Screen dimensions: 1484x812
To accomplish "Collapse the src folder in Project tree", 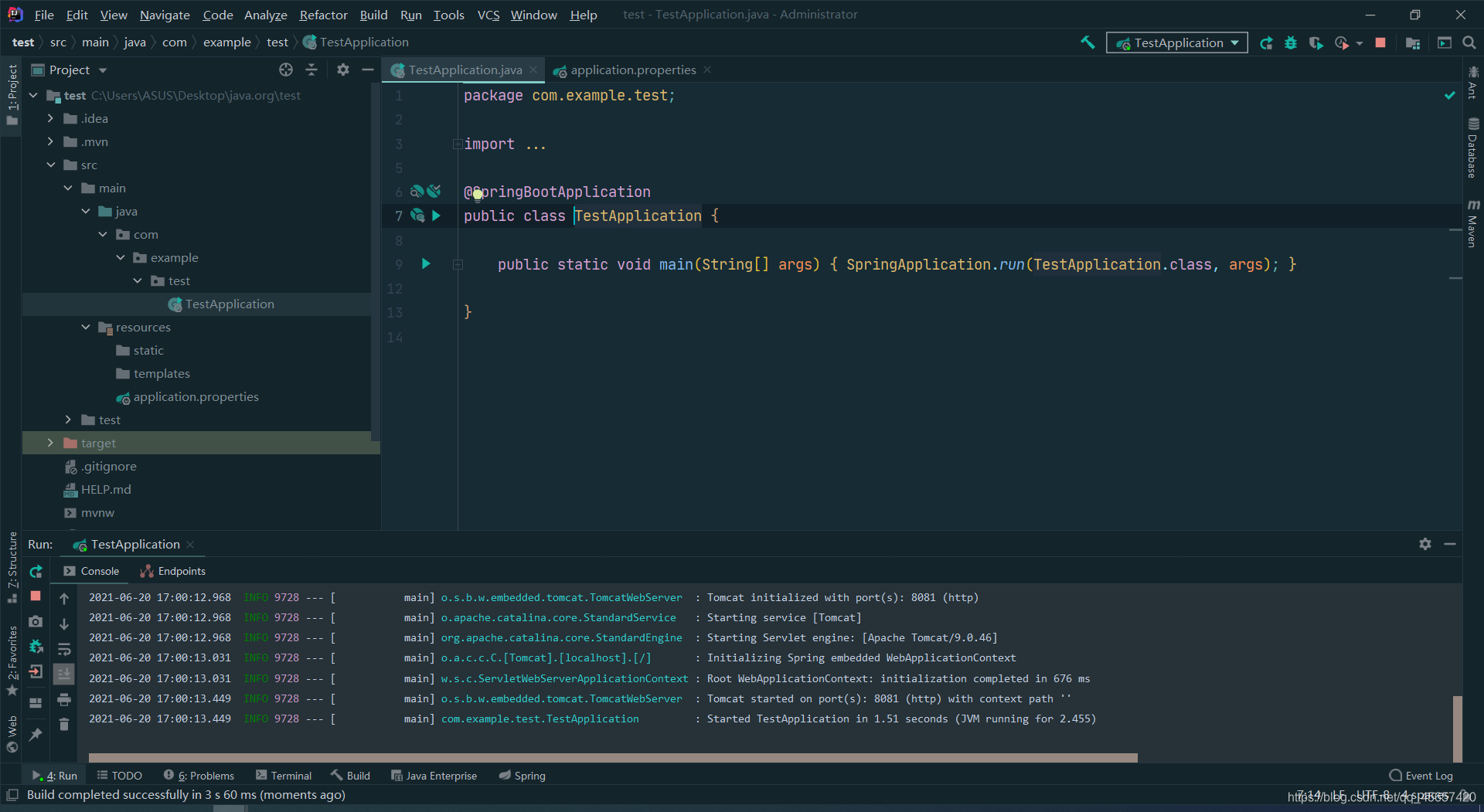I will 51,165.
